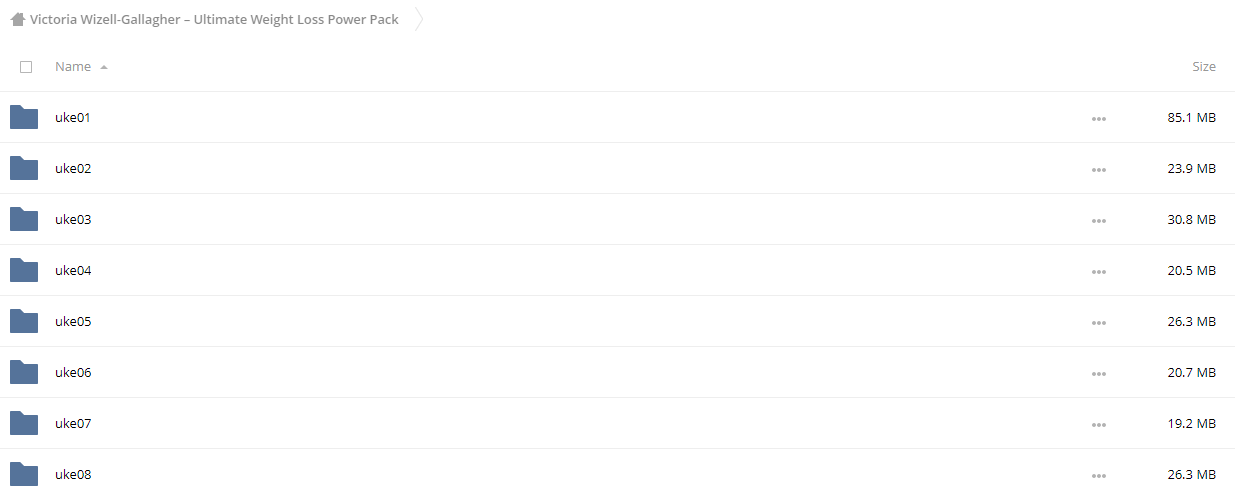Open more options for uke02

click(1099, 170)
